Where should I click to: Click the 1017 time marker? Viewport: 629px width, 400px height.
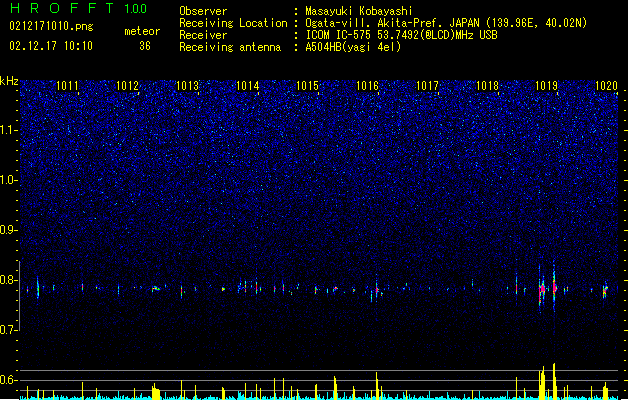click(427, 86)
